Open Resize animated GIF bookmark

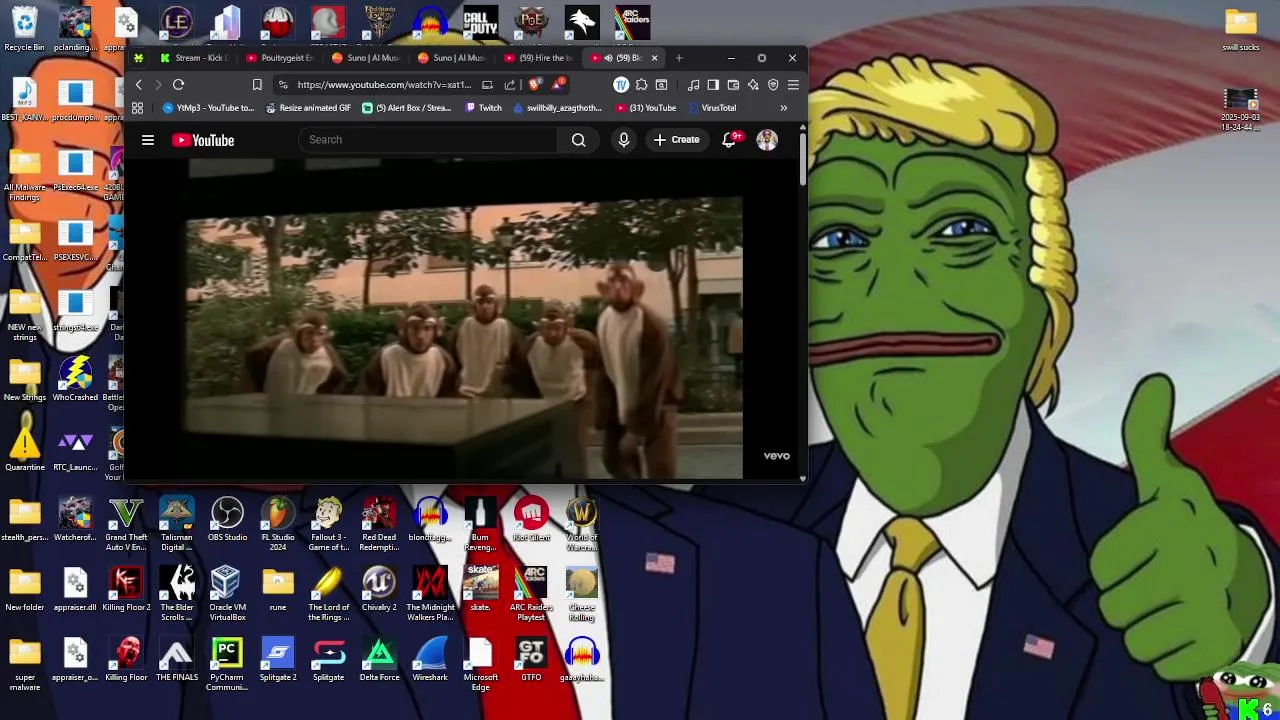tap(308, 108)
